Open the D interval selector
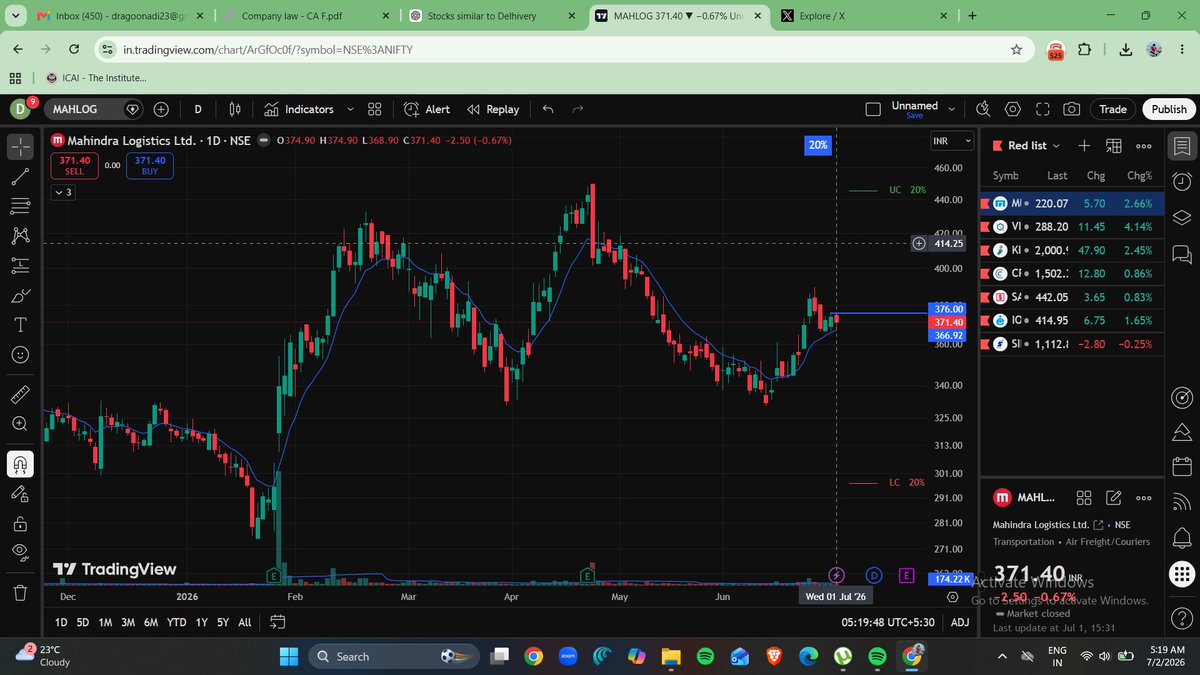This screenshot has height=675, width=1200. tap(198, 109)
